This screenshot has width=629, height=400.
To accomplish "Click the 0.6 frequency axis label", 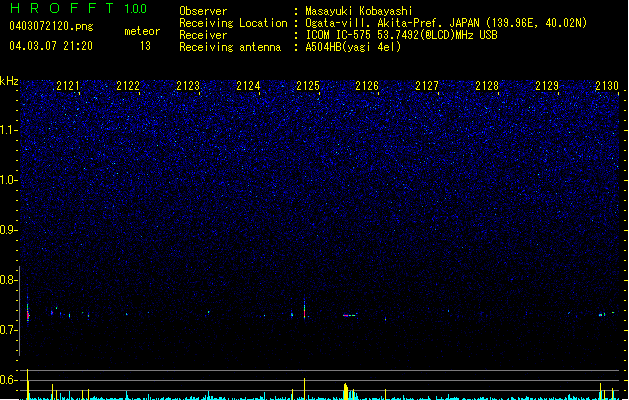I will click(x=8, y=380).
